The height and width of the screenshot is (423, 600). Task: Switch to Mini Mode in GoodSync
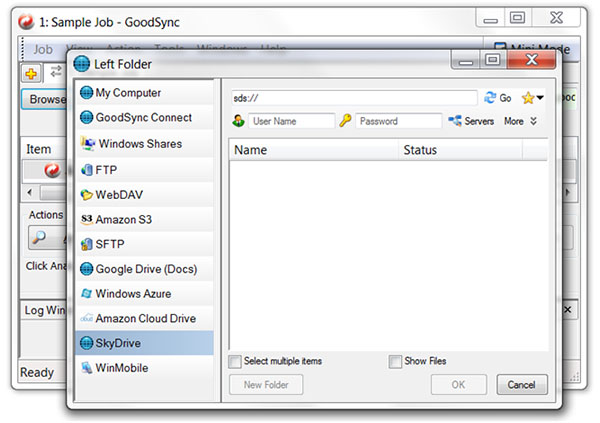pos(532,49)
